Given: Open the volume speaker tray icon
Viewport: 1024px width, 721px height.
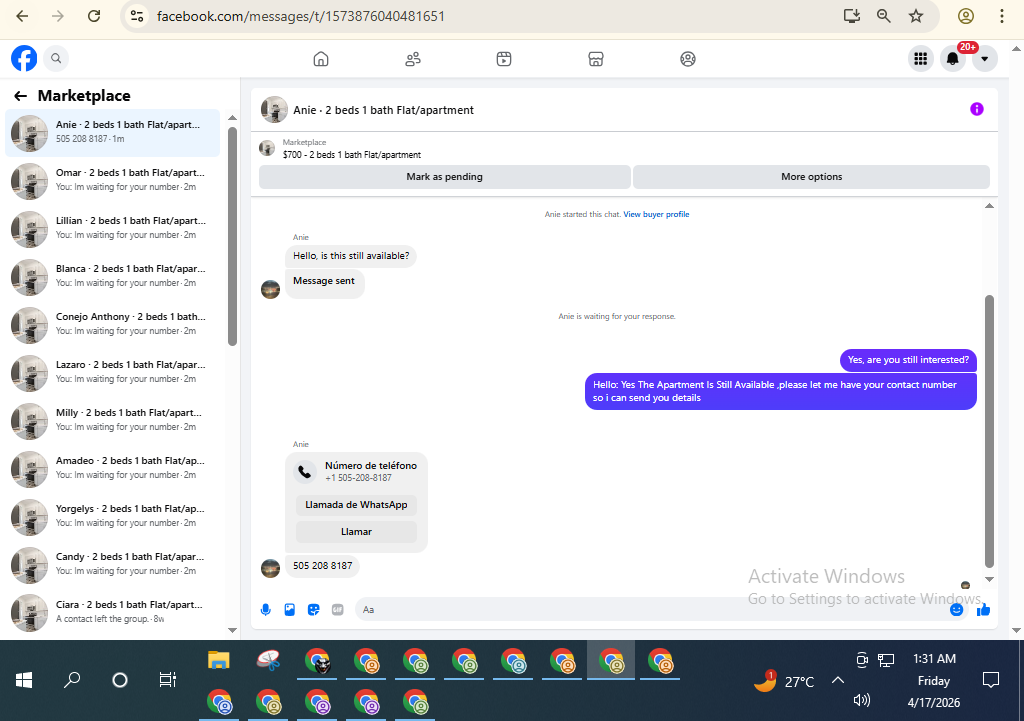Looking at the screenshot, I should [x=862, y=700].
